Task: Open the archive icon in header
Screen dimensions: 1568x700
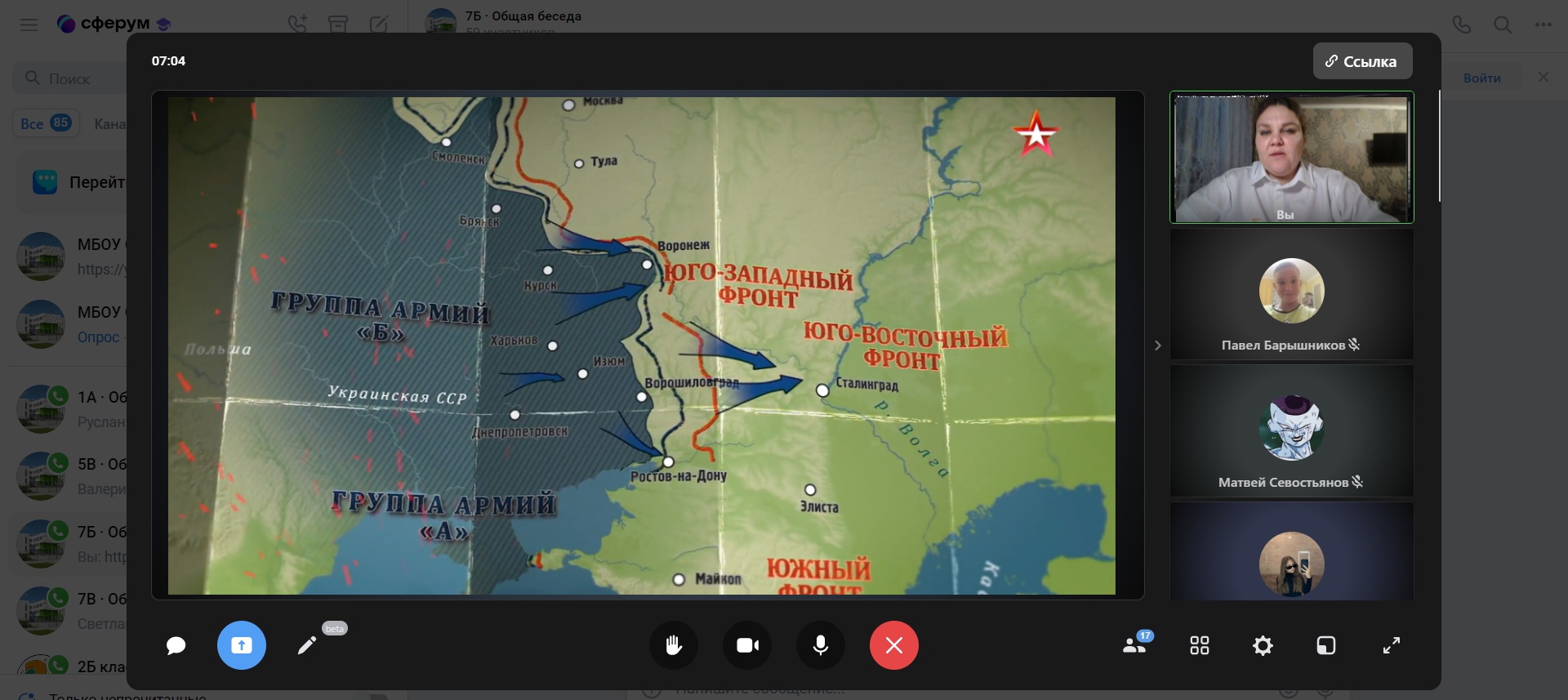Action: coord(338,24)
